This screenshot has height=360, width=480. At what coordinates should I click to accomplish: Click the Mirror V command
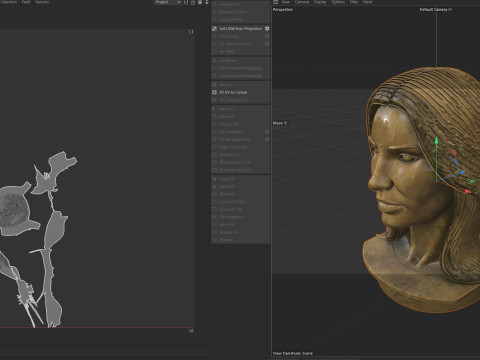tap(240, 117)
